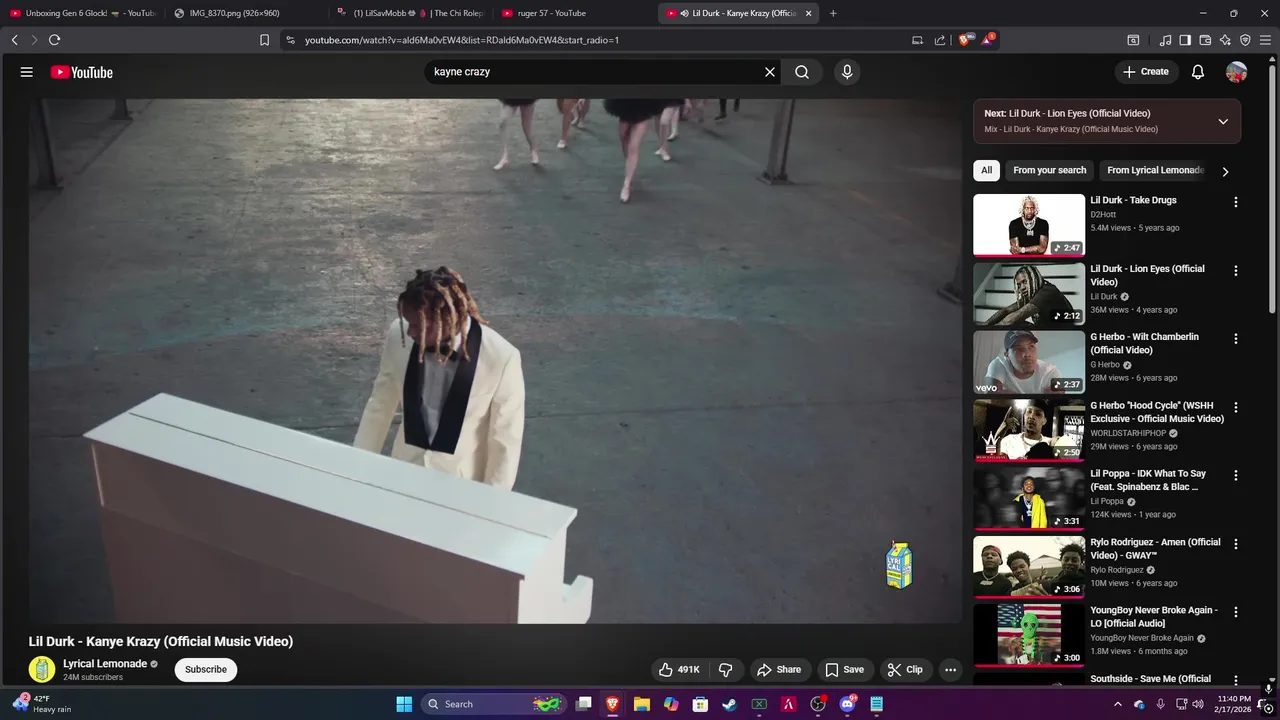
Task: Open Leo AI sparkle icon
Action: coord(1225,40)
